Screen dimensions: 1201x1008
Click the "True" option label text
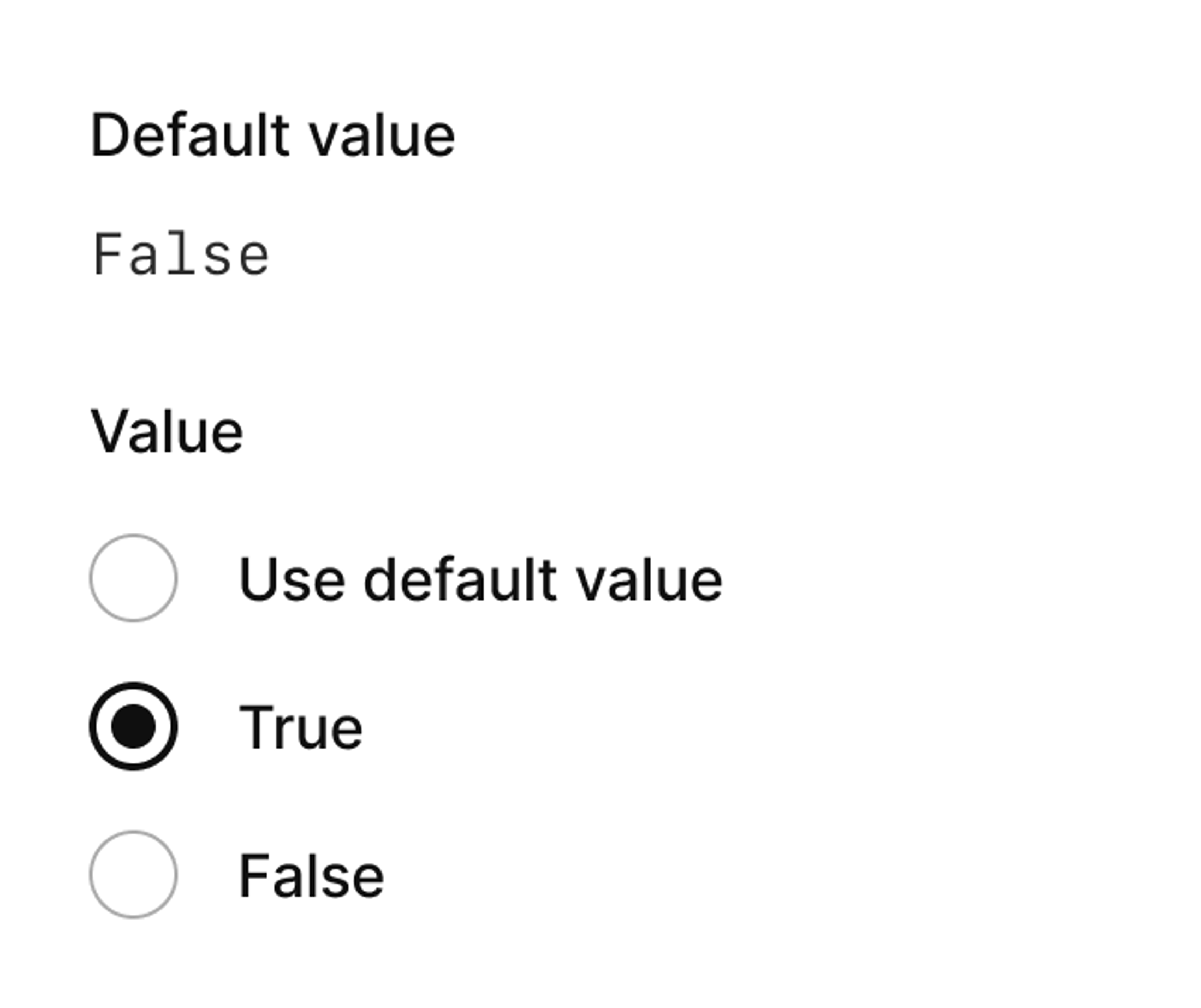tap(300, 727)
